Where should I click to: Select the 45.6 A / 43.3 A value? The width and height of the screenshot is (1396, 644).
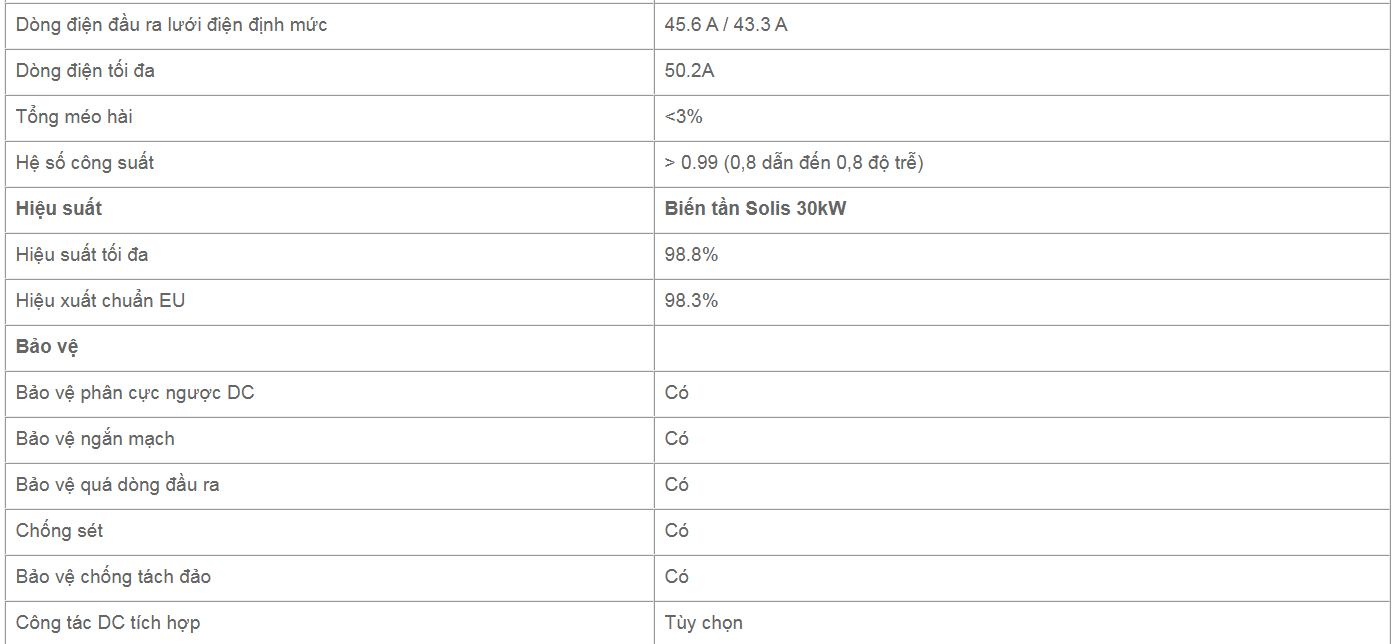click(x=726, y=25)
